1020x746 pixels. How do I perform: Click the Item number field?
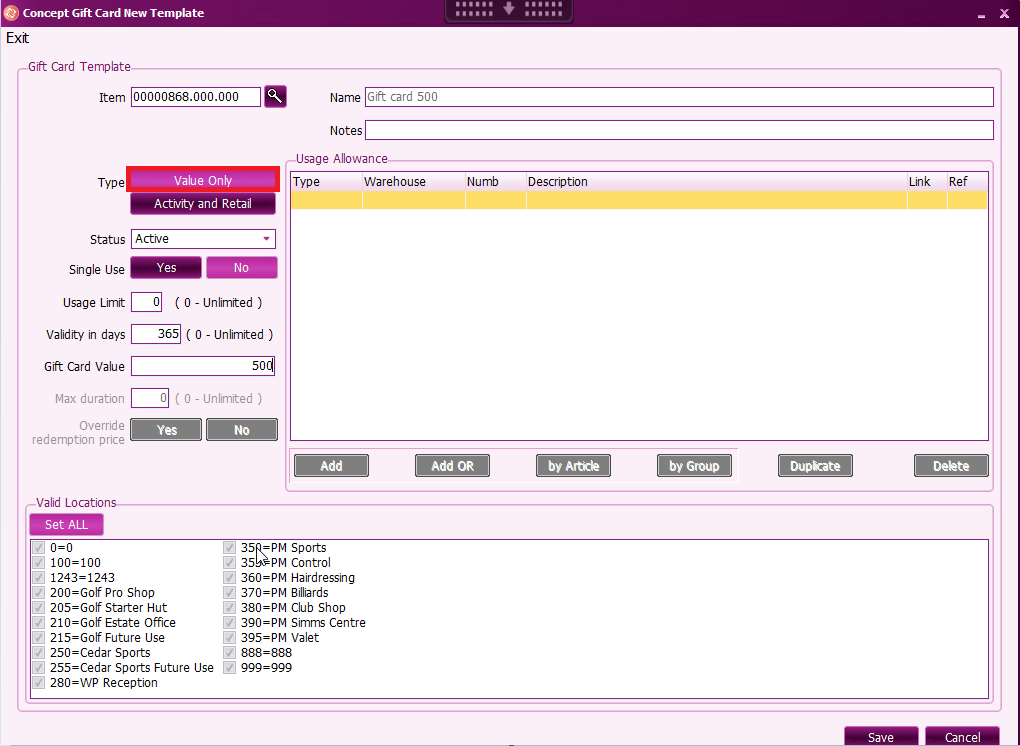(x=196, y=97)
